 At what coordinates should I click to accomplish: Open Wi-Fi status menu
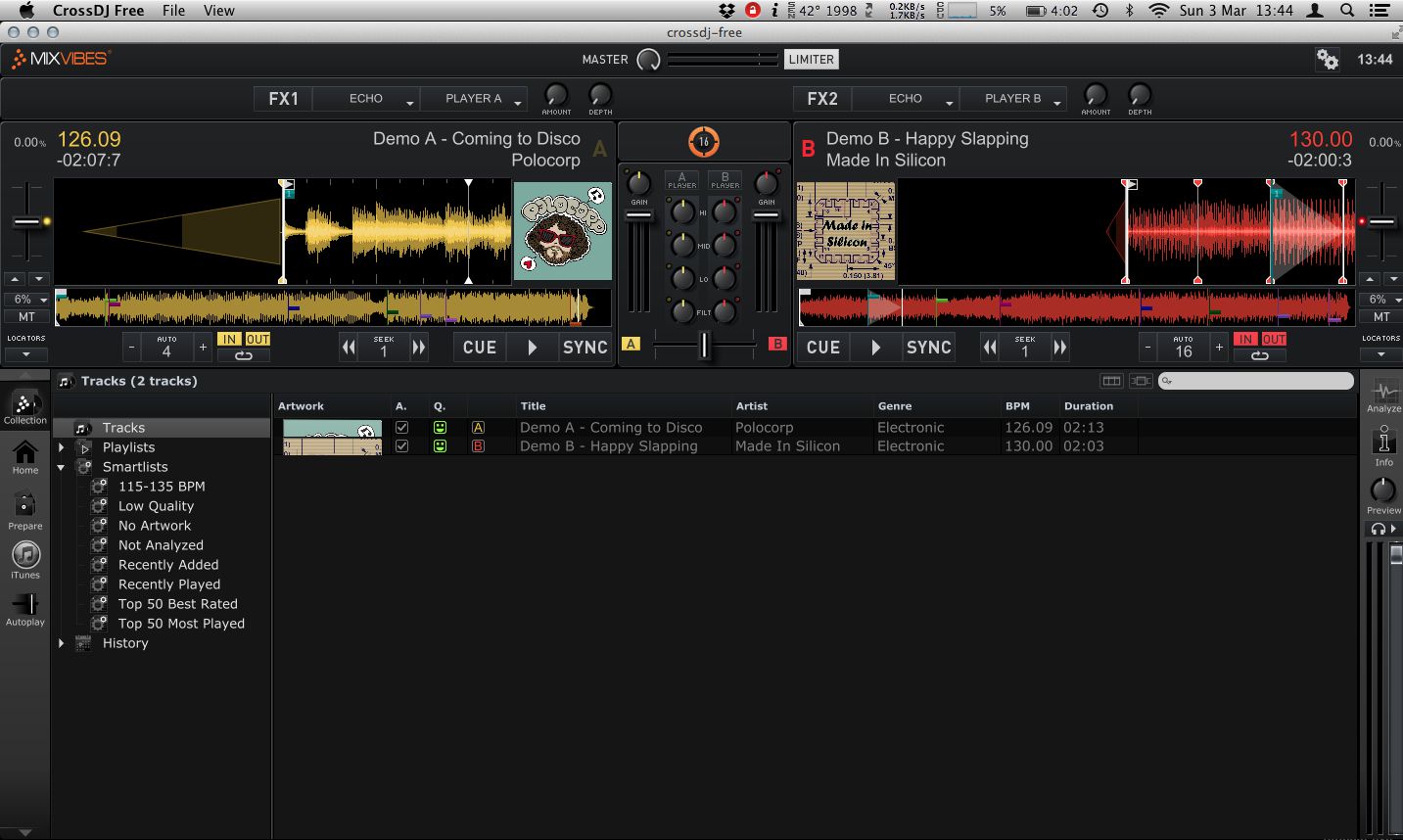pyautogui.click(x=1159, y=11)
